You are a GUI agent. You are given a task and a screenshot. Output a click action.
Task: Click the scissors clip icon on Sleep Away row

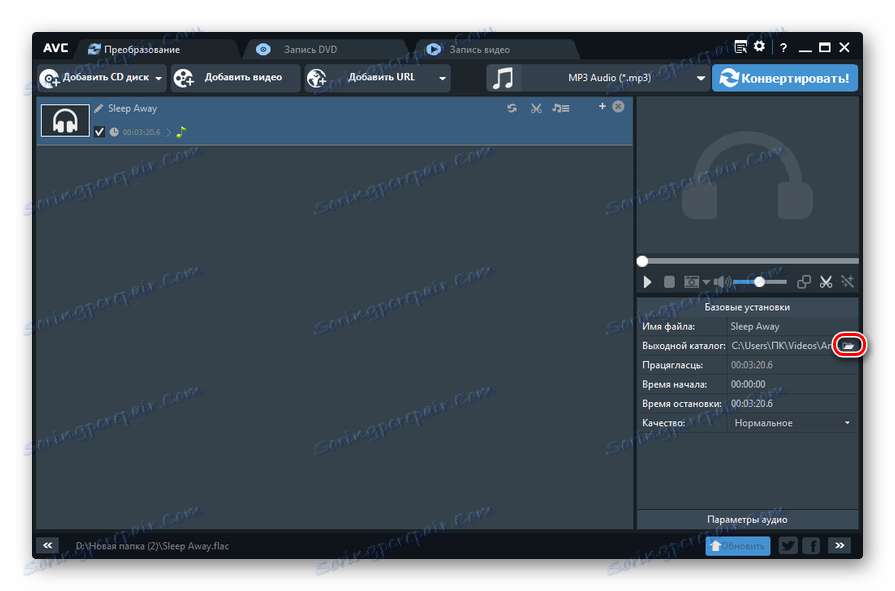[536, 108]
